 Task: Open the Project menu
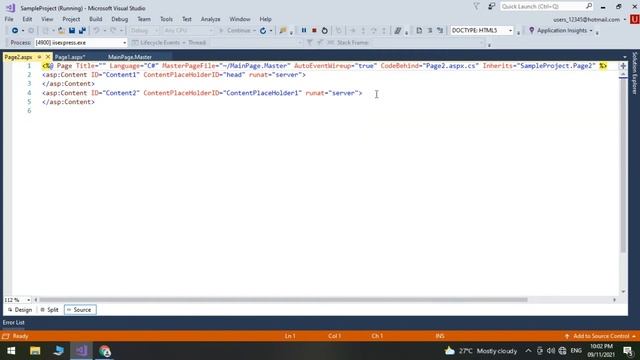point(71,19)
